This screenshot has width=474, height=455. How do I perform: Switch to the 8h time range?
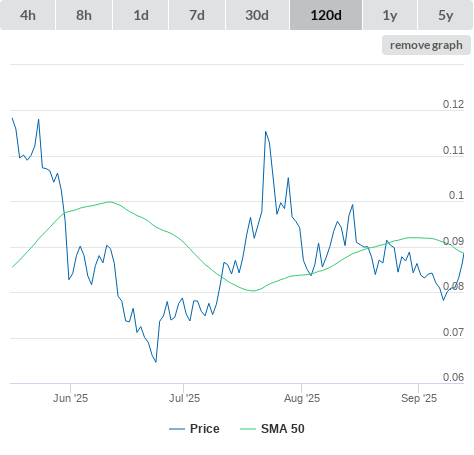(84, 15)
